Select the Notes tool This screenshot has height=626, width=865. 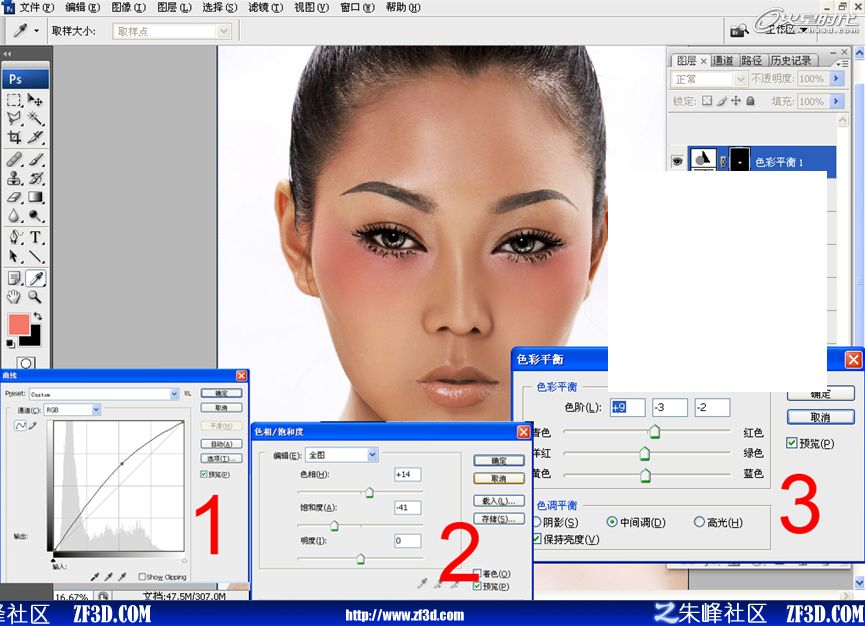tap(14, 279)
